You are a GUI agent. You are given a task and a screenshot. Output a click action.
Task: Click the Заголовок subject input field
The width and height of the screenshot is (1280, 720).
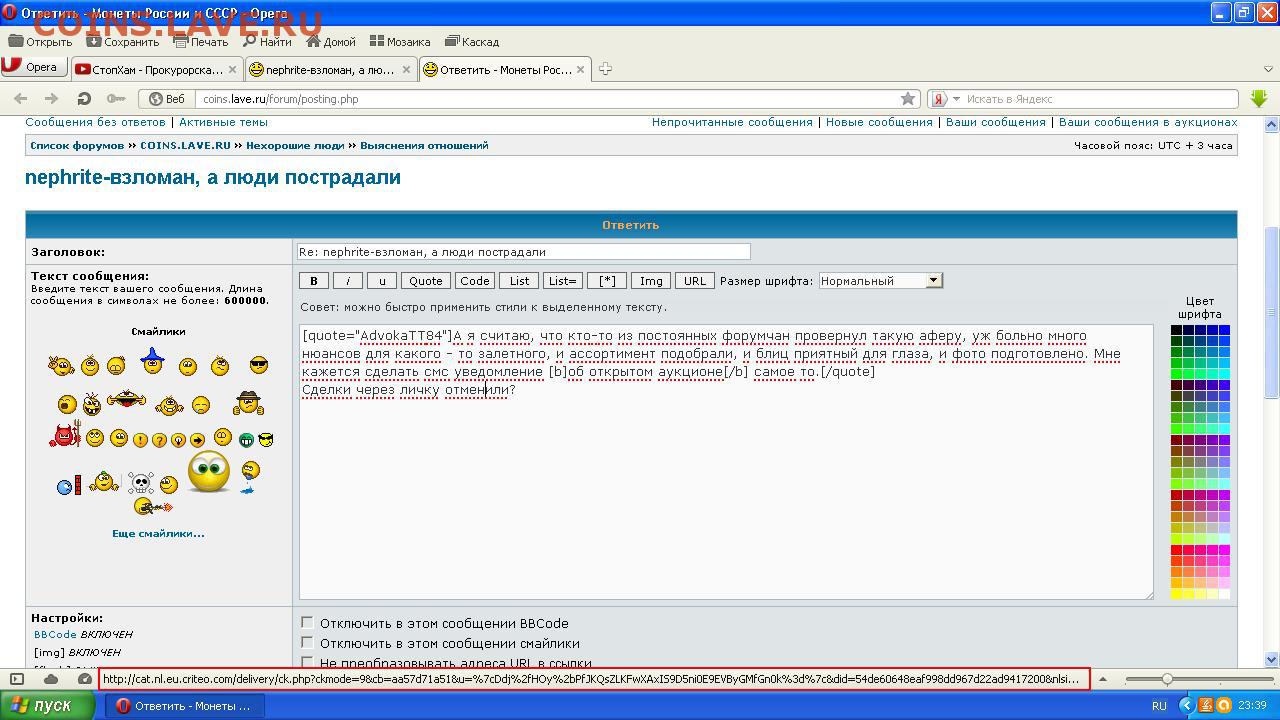(523, 252)
